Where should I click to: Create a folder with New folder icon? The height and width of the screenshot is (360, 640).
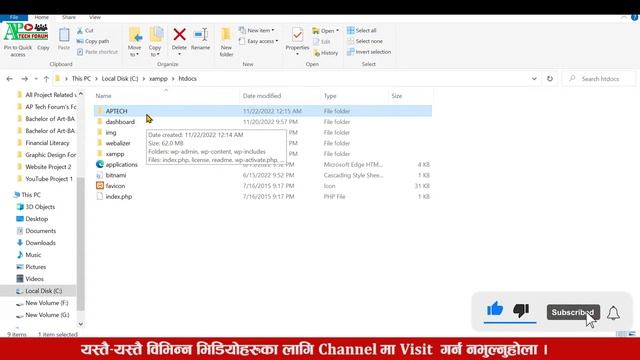point(226,35)
